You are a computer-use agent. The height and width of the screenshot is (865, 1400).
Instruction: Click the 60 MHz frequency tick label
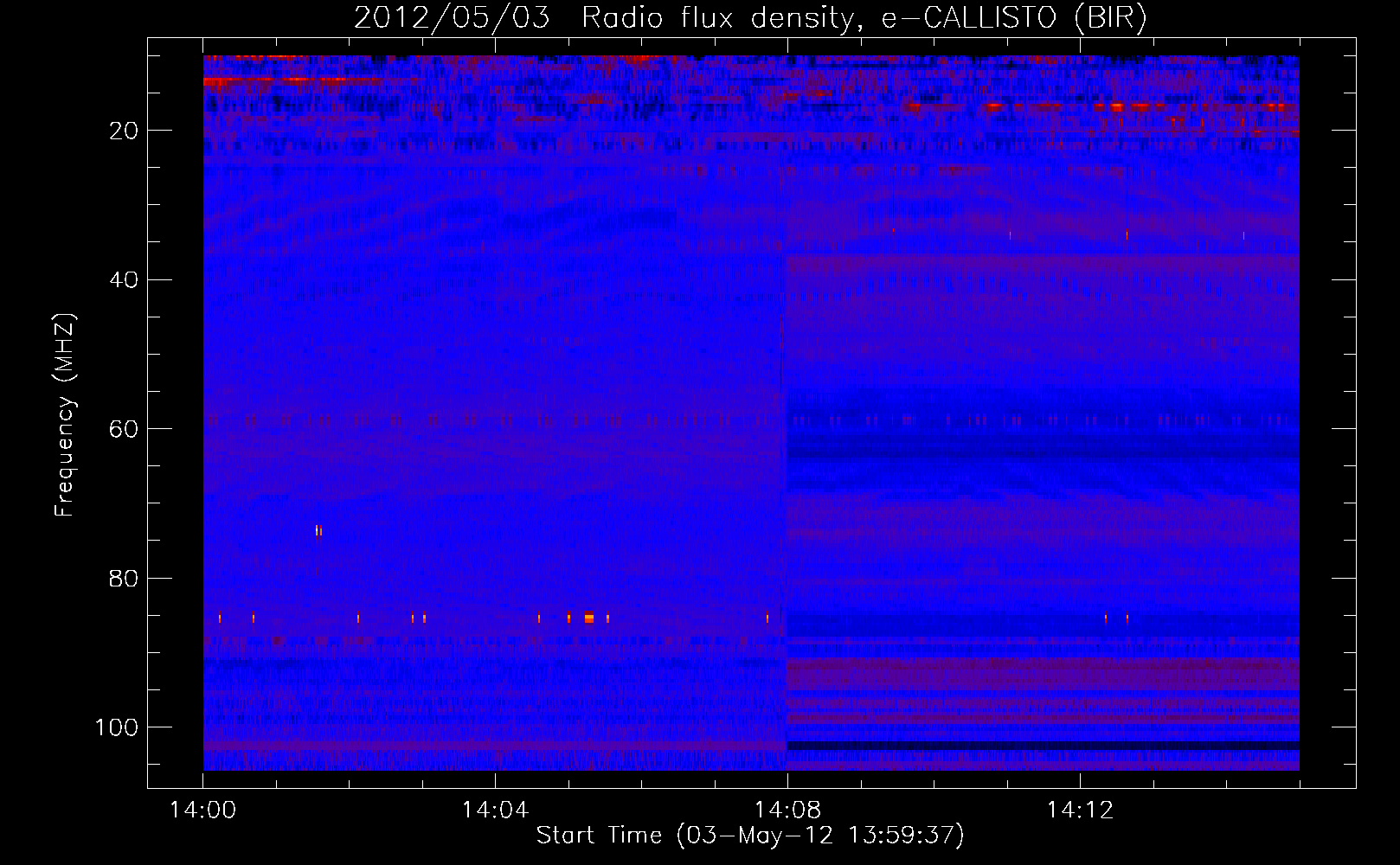pyautogui.click(x=124, y=429)
